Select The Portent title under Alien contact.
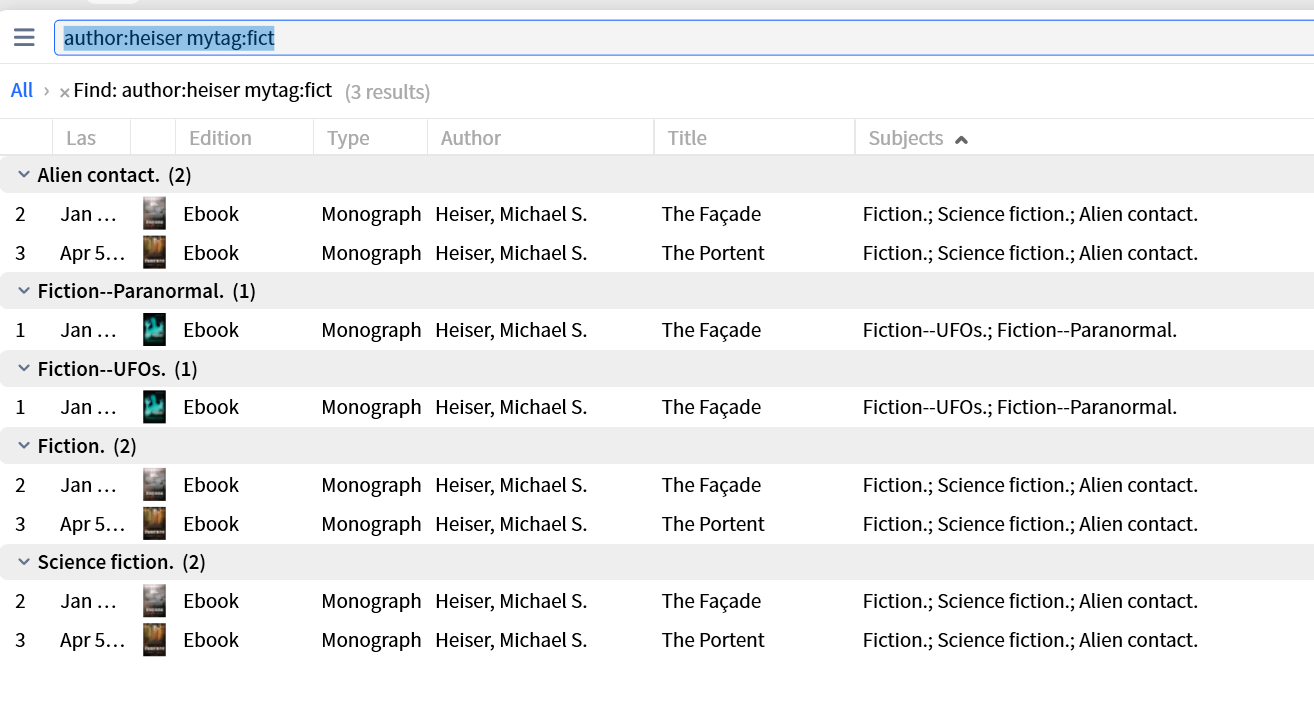1314x705 pixels. (713, 253)
